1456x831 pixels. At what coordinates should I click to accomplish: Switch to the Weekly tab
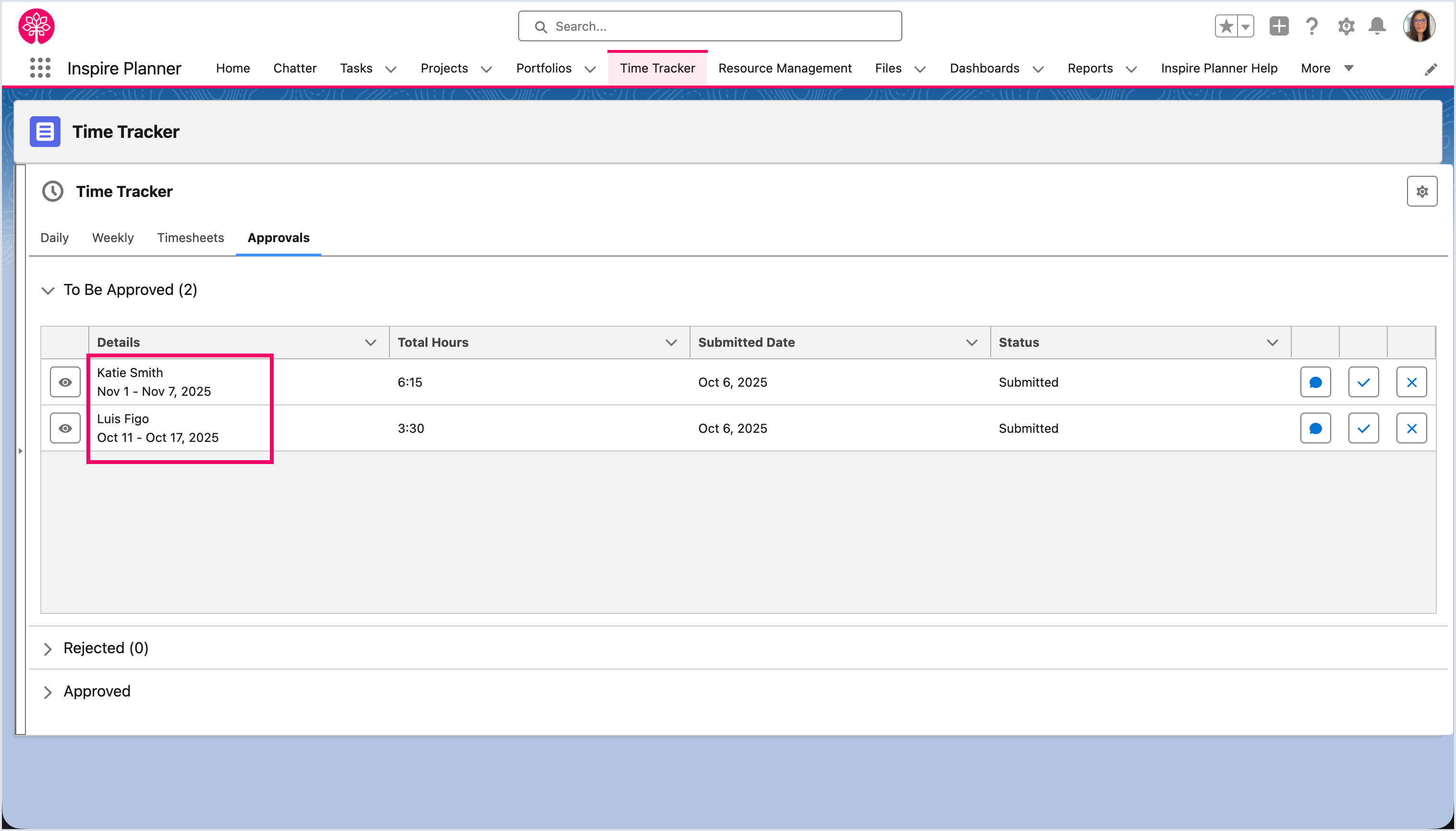coord(112,237)
